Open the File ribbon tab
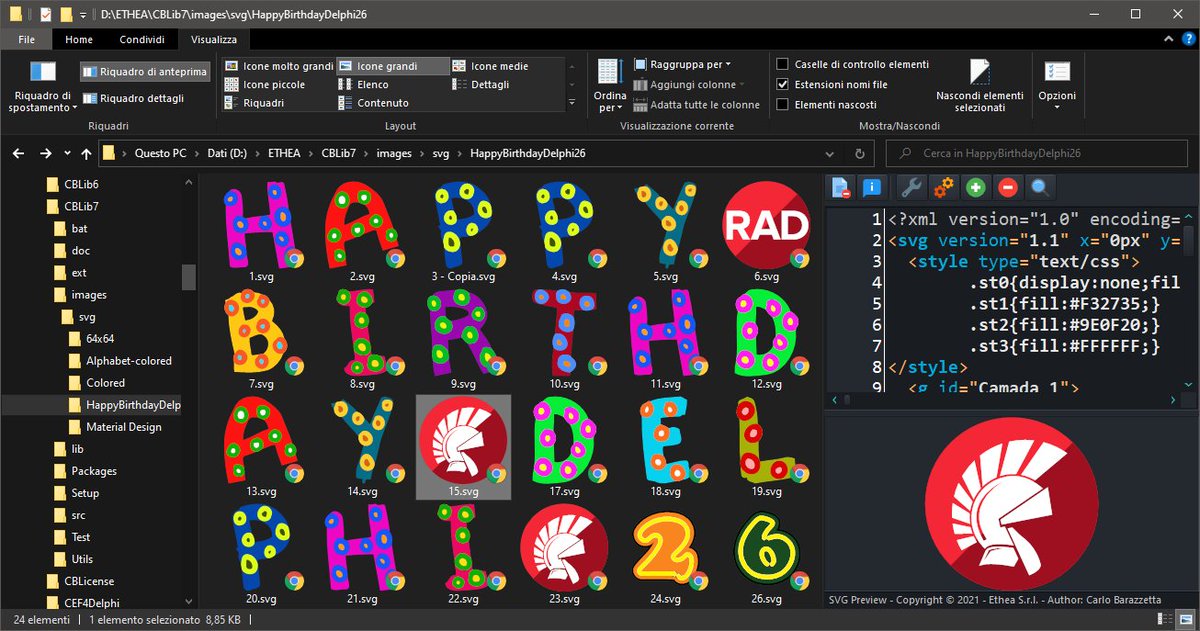Viewport: 1200px width, 631px height. (27, 39)
